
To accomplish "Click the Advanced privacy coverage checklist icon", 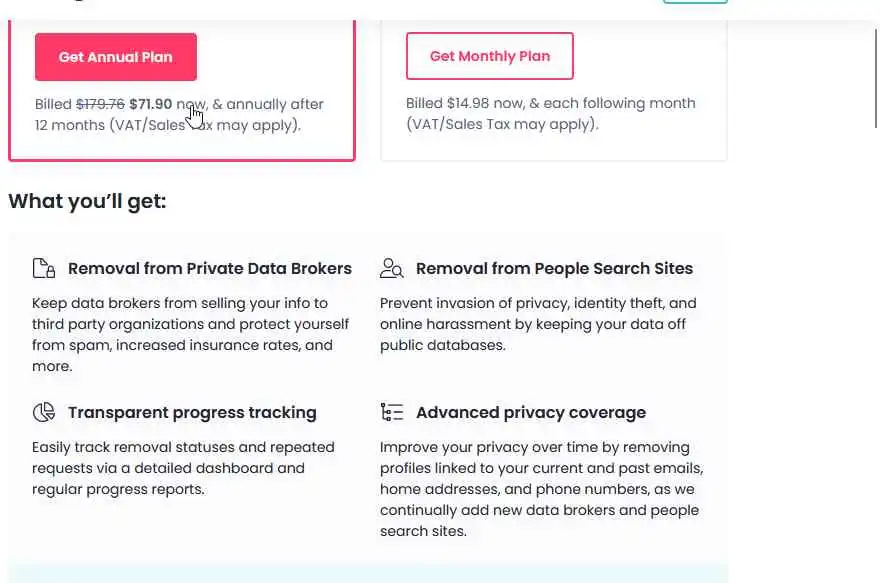I will (x=392, y=412).
